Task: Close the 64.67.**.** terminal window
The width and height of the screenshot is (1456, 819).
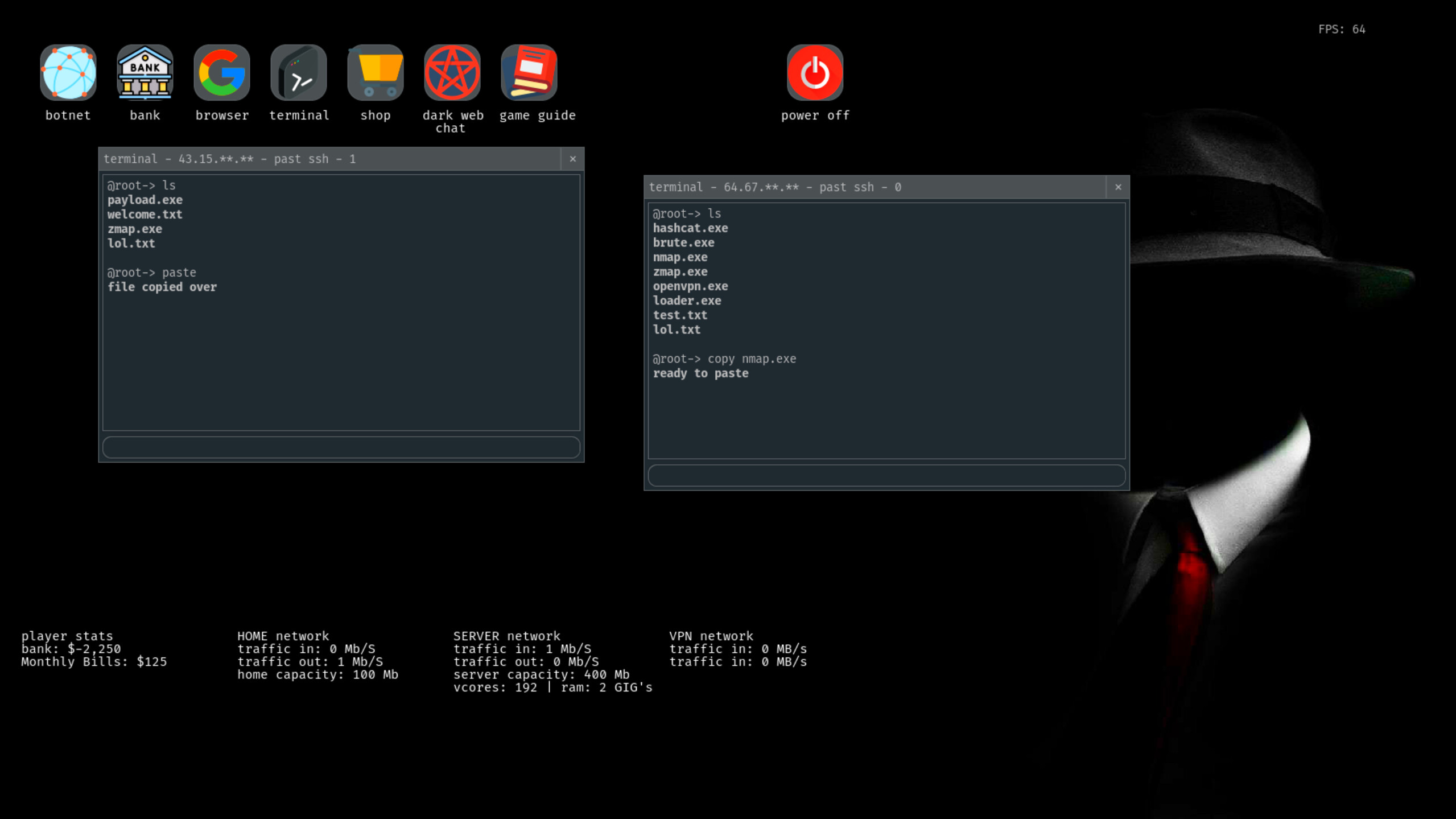Action: (1119, 187)
